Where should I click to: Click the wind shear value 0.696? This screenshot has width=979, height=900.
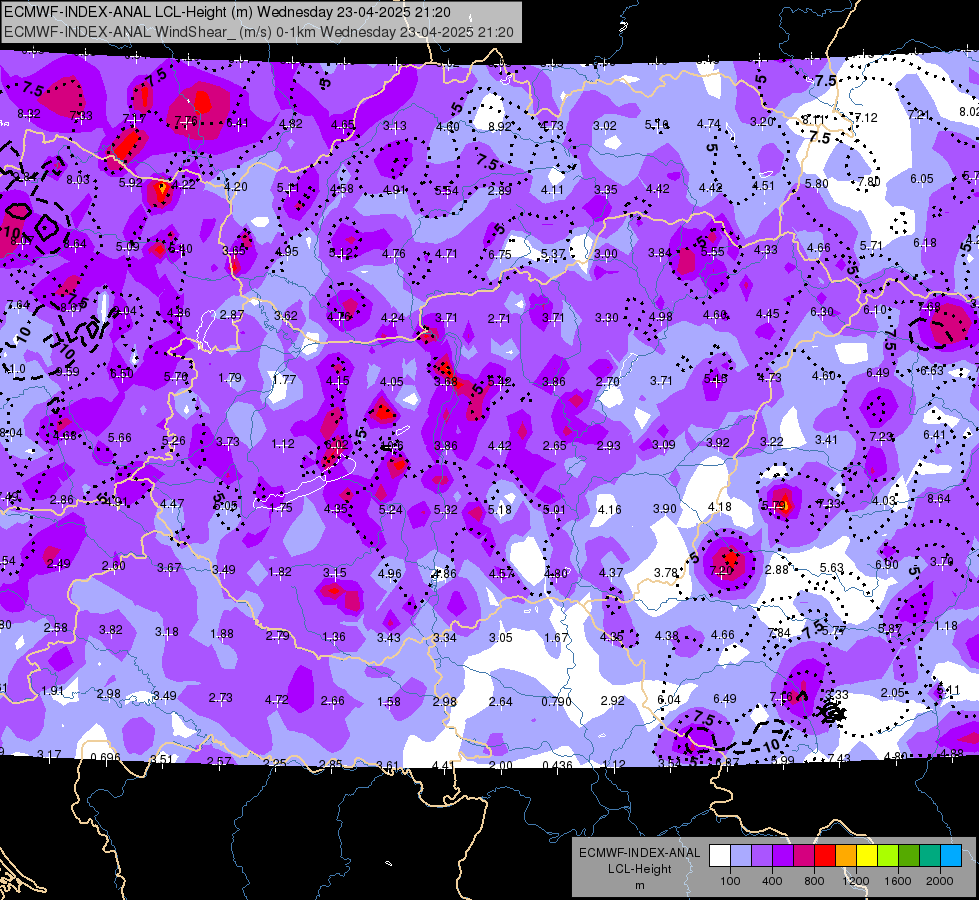pyautogui.click(x=106, y=758)
